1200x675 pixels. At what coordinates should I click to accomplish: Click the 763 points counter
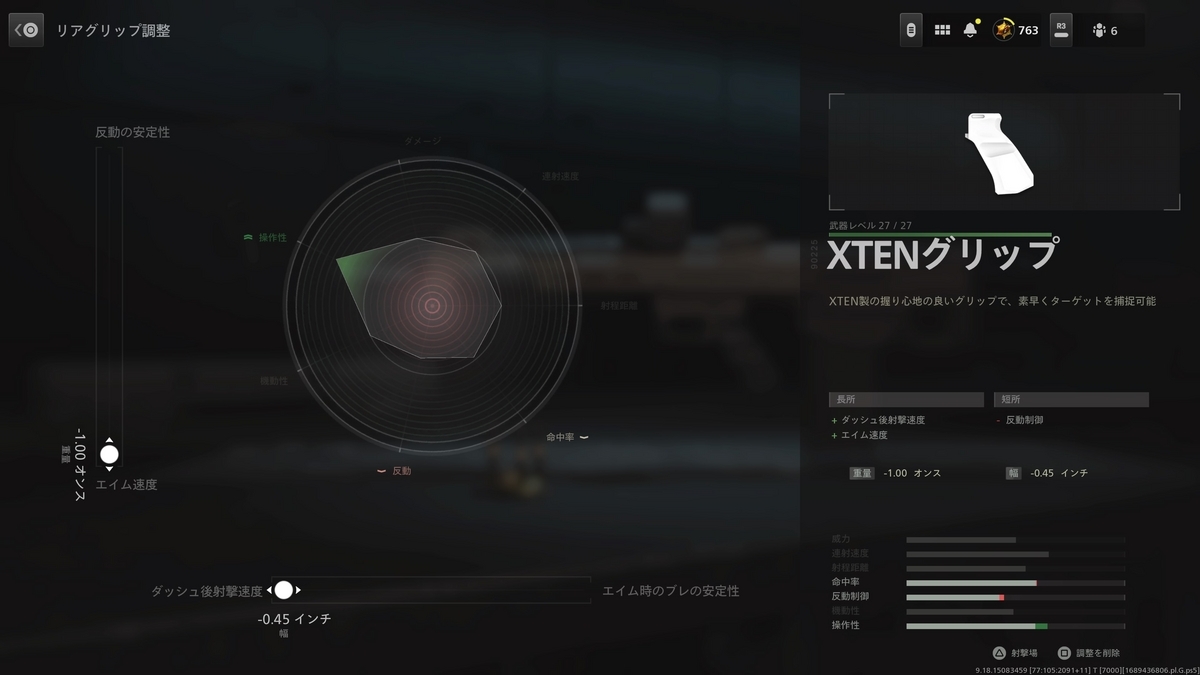[x=1028, y=31]
